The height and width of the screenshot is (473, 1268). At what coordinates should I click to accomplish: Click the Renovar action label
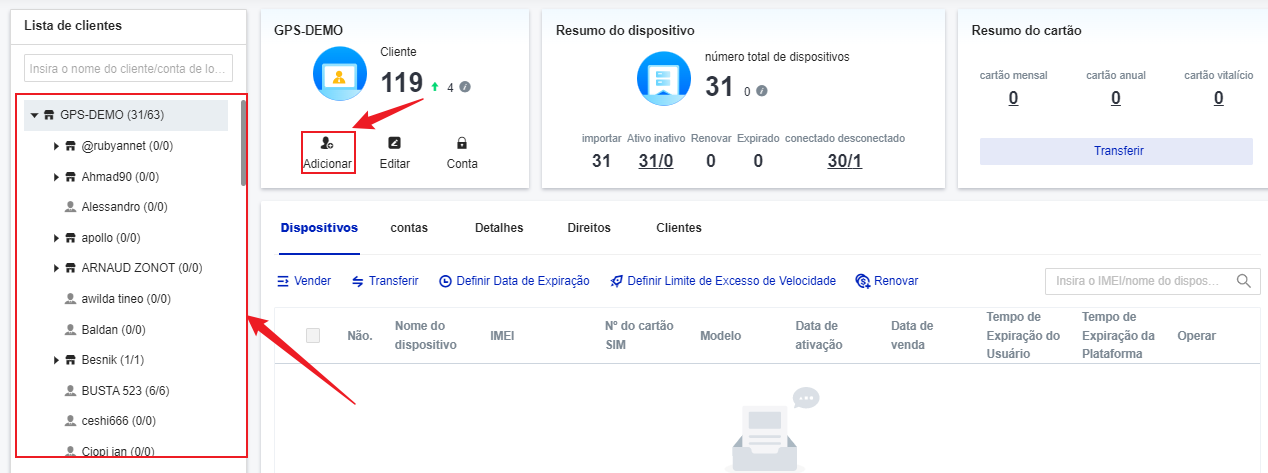tap(896, 281)
